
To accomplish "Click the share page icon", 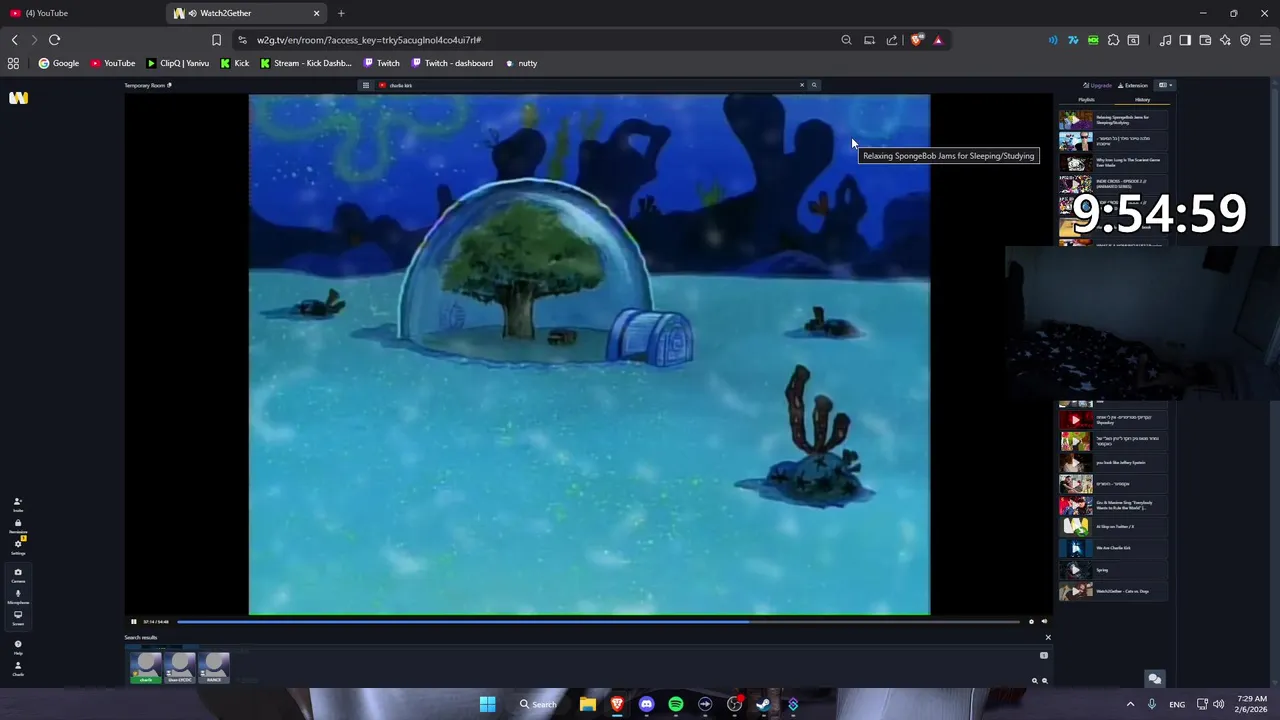I will point(892,40).
